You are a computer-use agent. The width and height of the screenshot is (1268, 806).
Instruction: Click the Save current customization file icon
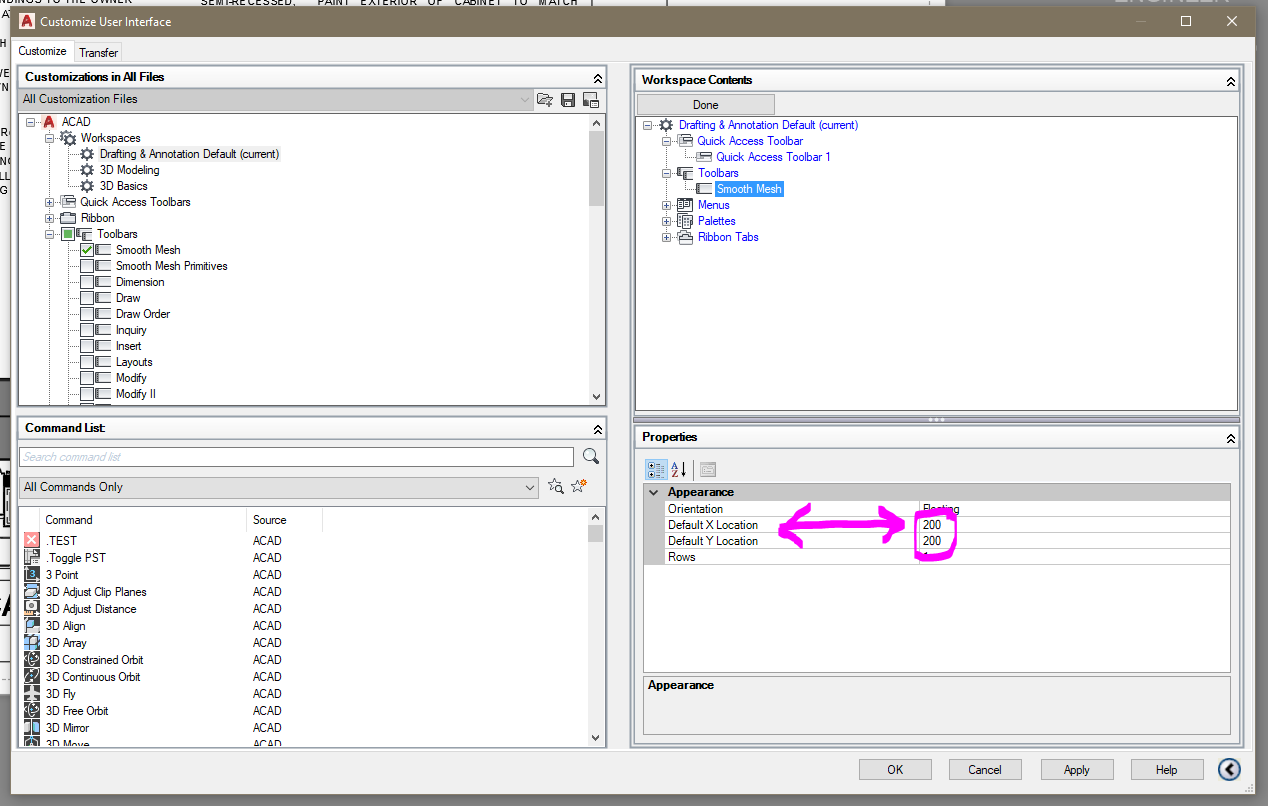click(x=567, y=99)
